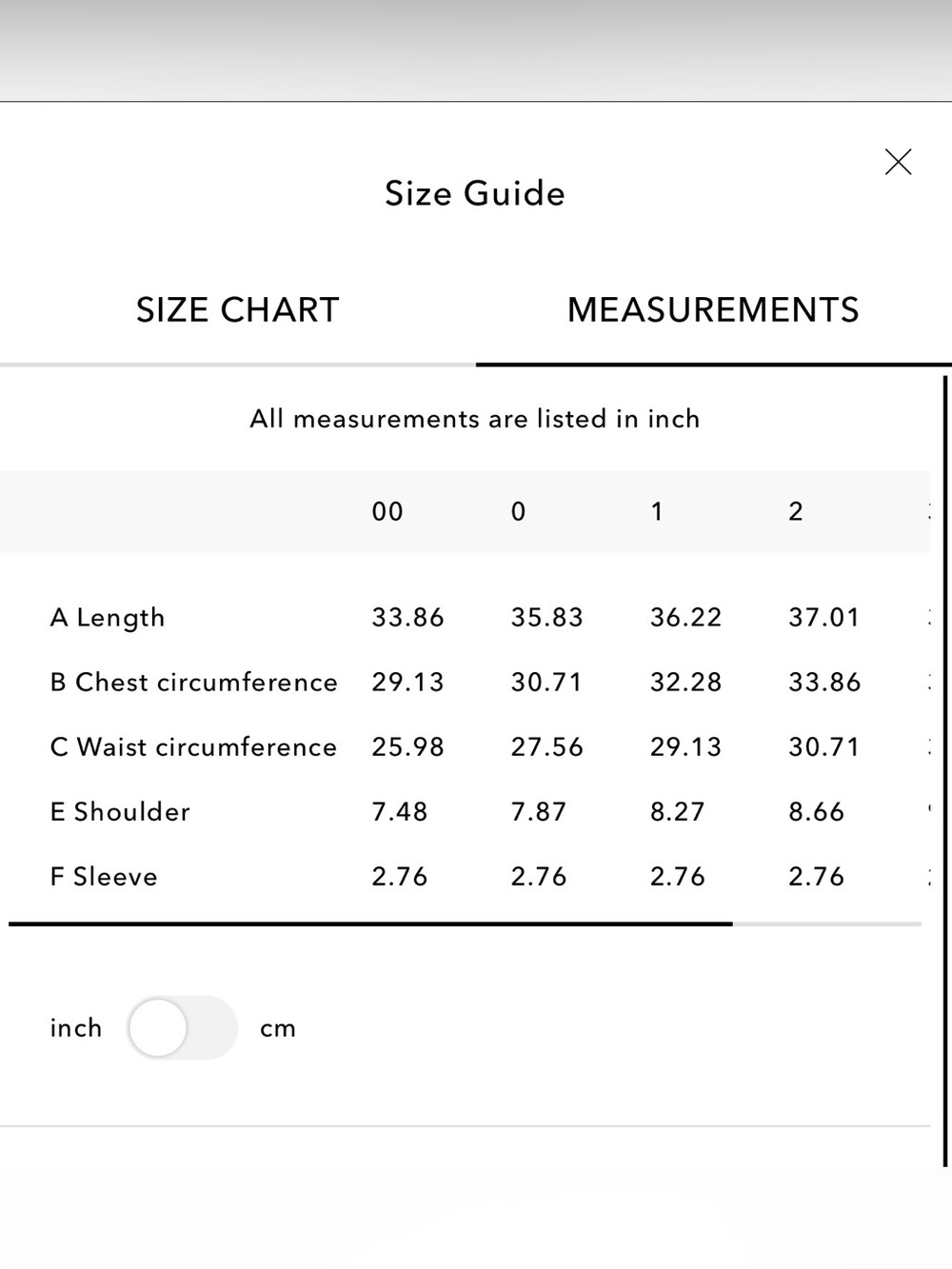Click the 37.01 length value for size 2
The height and width of the screenshot is (1269, 952).
[824, 618]
